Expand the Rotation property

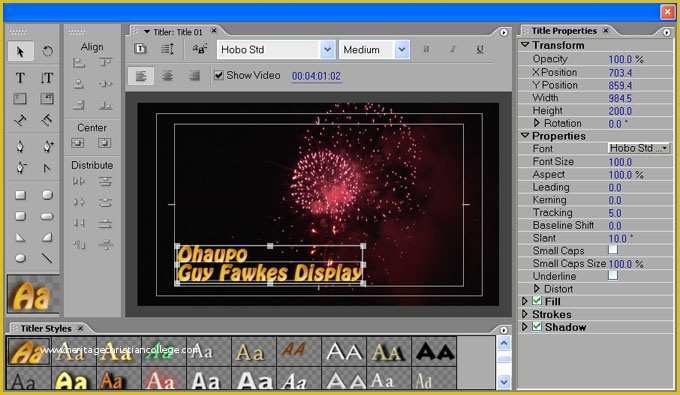click(536, 123)
